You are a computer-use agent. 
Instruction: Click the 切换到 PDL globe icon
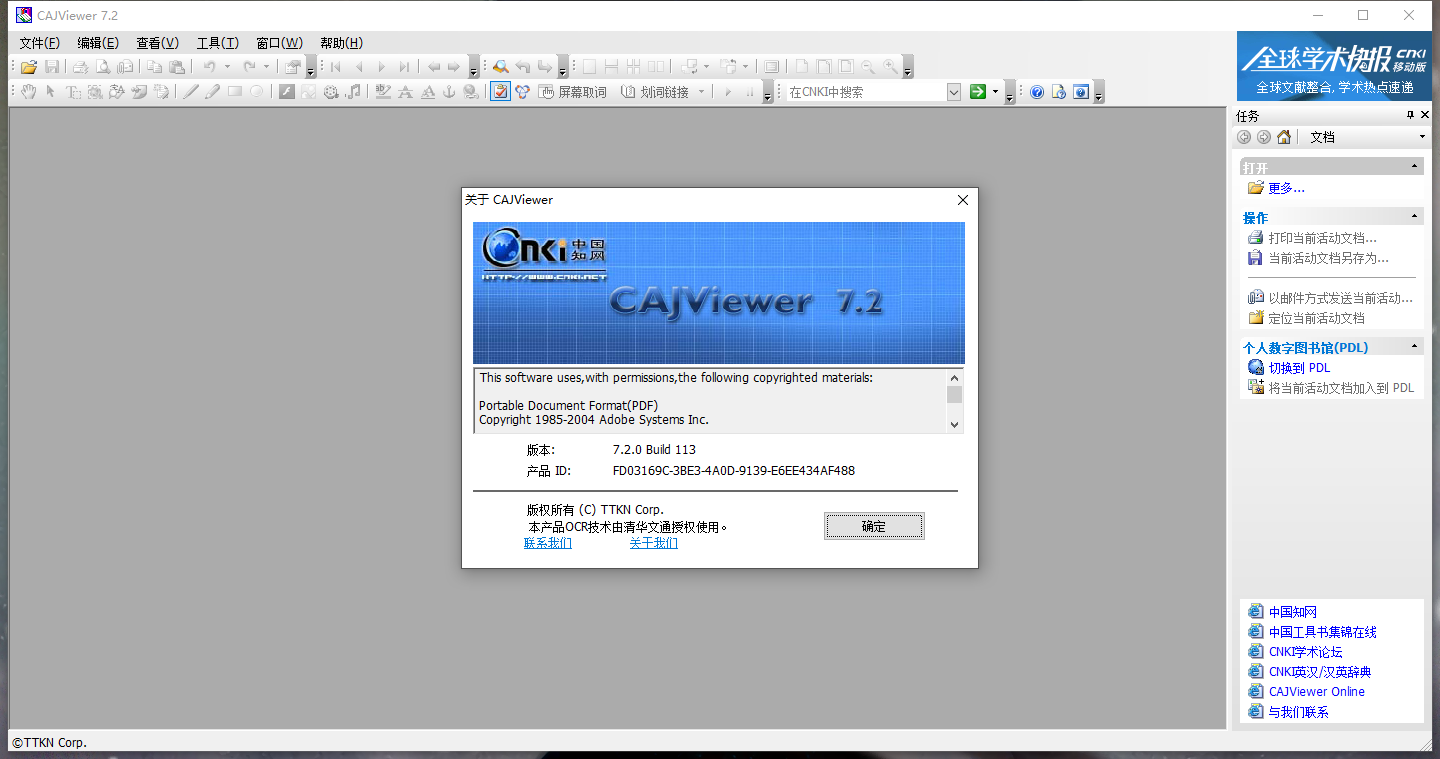[1256, 367]
